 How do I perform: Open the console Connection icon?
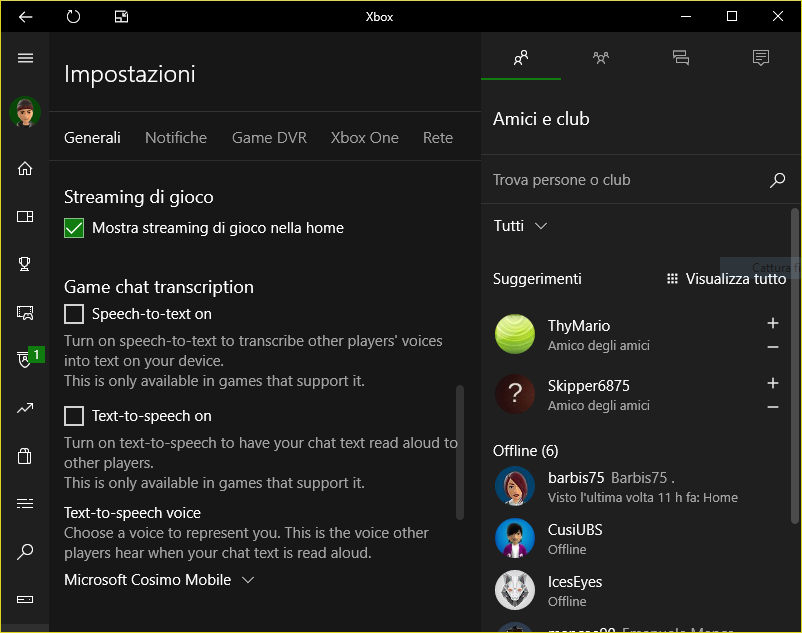click(25, 599)
